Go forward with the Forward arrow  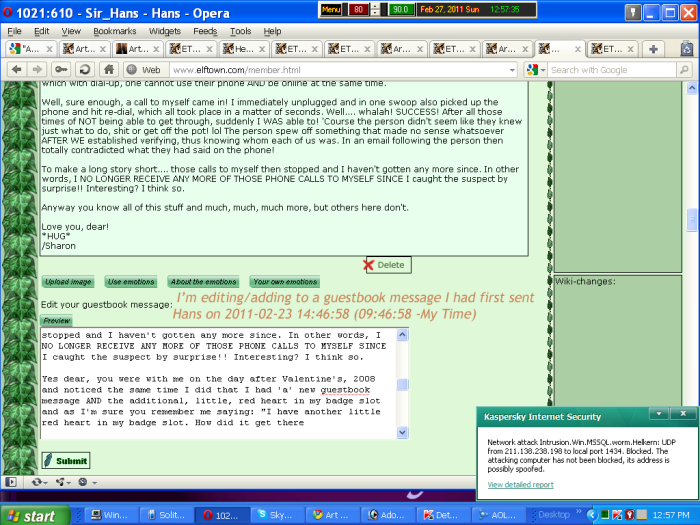[38, 70]
